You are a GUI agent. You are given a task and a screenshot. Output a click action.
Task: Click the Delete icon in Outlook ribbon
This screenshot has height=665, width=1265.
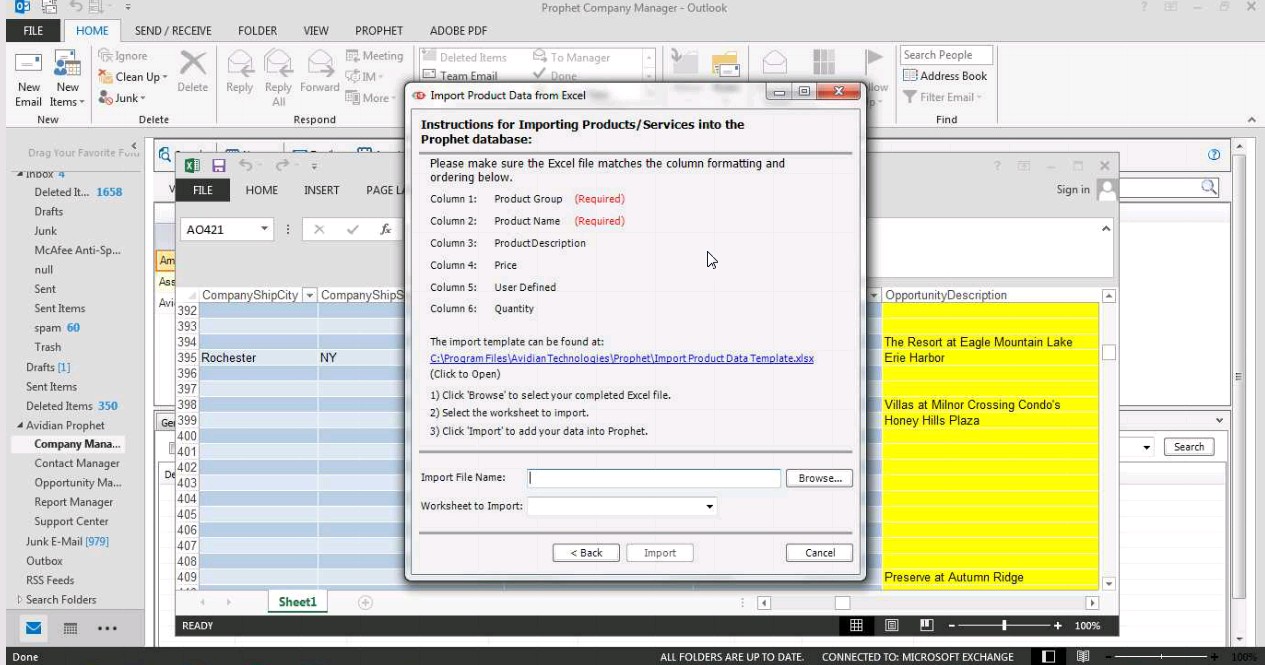tap(192, 72)
